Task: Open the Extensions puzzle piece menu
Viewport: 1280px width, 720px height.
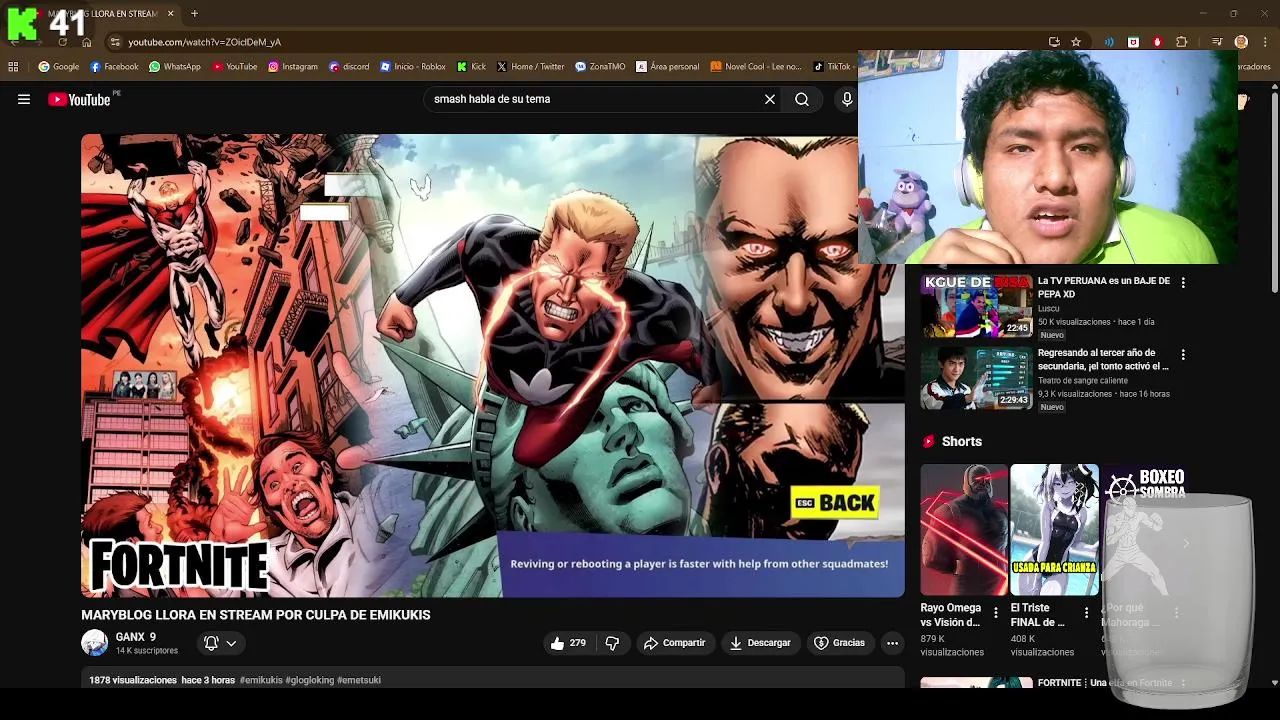Action: point(1182,42)
